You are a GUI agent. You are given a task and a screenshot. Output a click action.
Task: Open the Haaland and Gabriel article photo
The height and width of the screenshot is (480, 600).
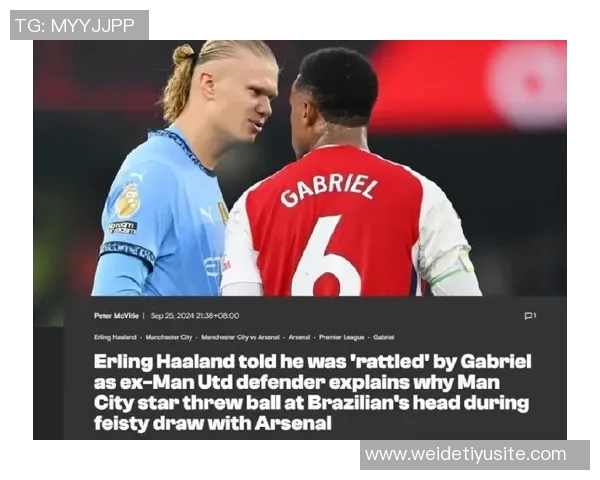click(300, 168)
